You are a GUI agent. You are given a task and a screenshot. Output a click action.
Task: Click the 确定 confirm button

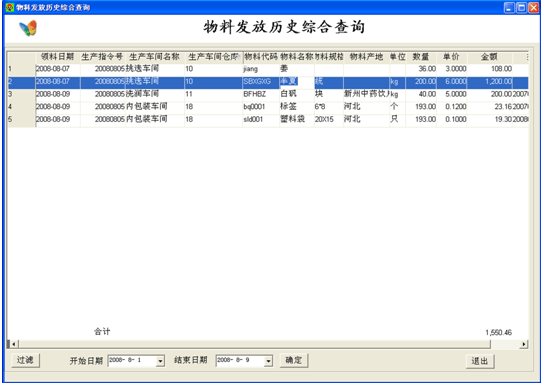coord(294,360)
